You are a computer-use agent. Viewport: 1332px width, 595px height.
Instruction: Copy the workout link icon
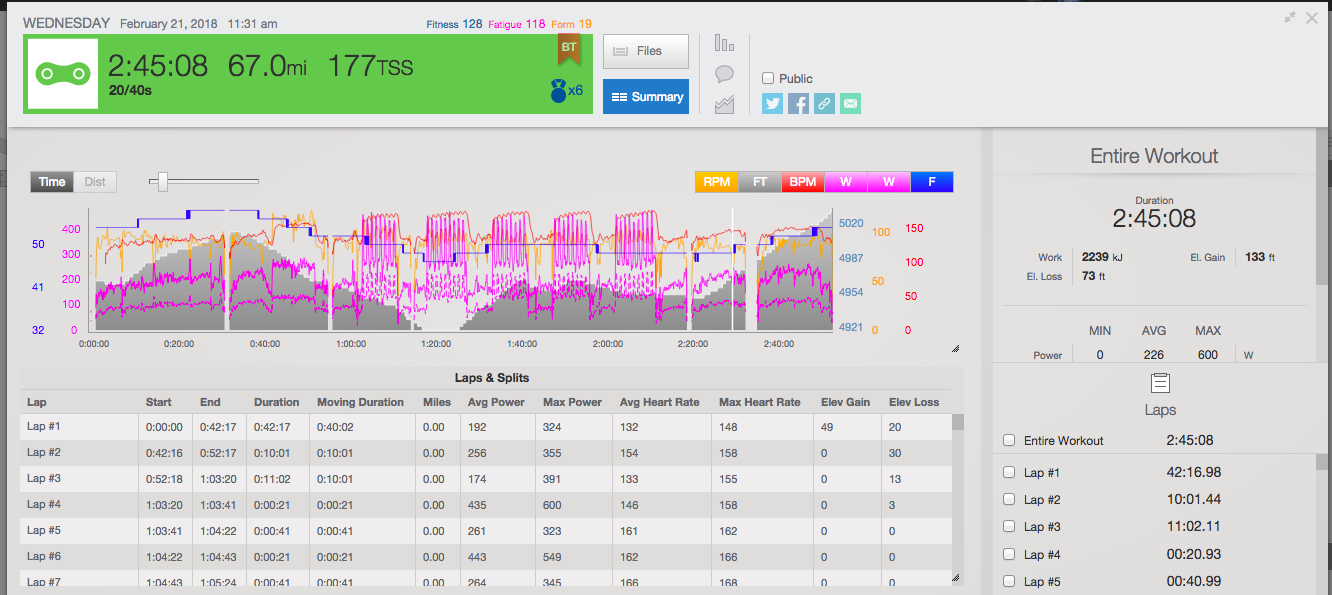[x=824, y=103]
